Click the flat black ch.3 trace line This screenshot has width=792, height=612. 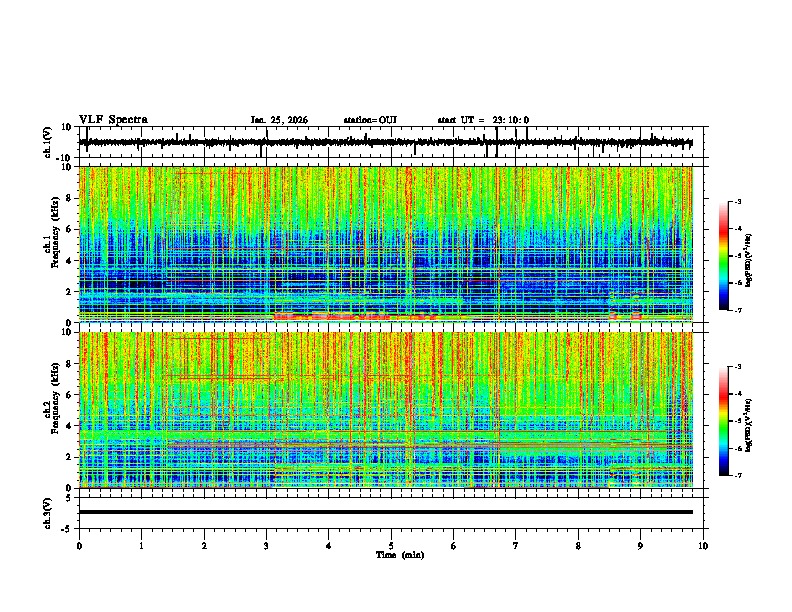tap(385, 512)
